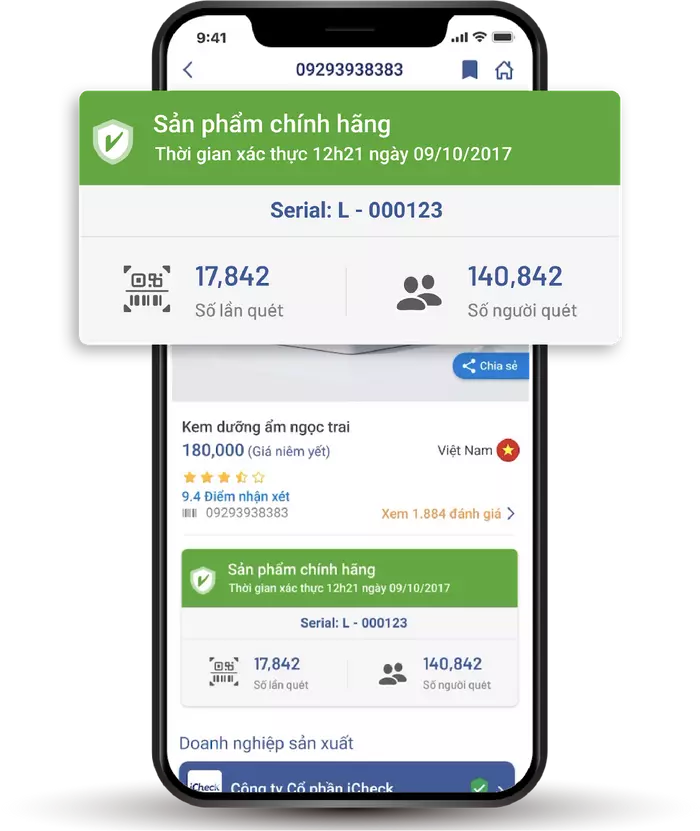Tap the small Sản phẩm chính hãng banner

(x=349, y=578)
